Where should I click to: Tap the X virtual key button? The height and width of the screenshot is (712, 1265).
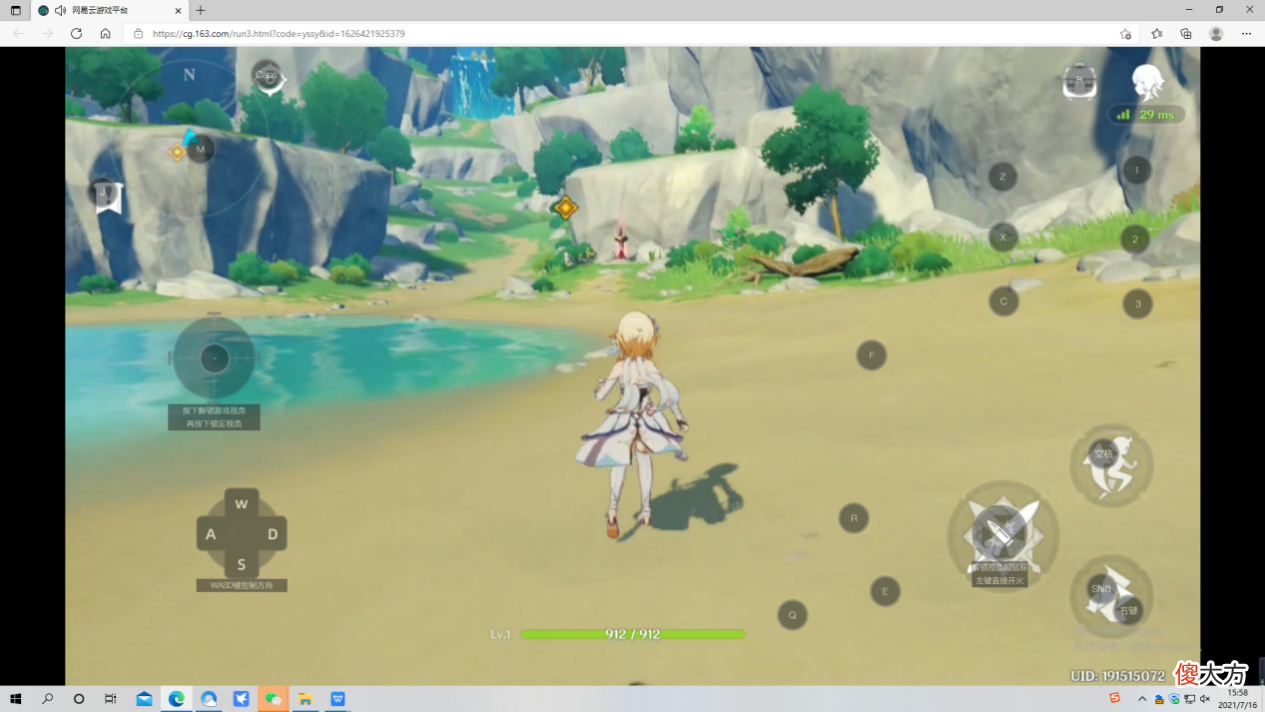point(1003,237)
